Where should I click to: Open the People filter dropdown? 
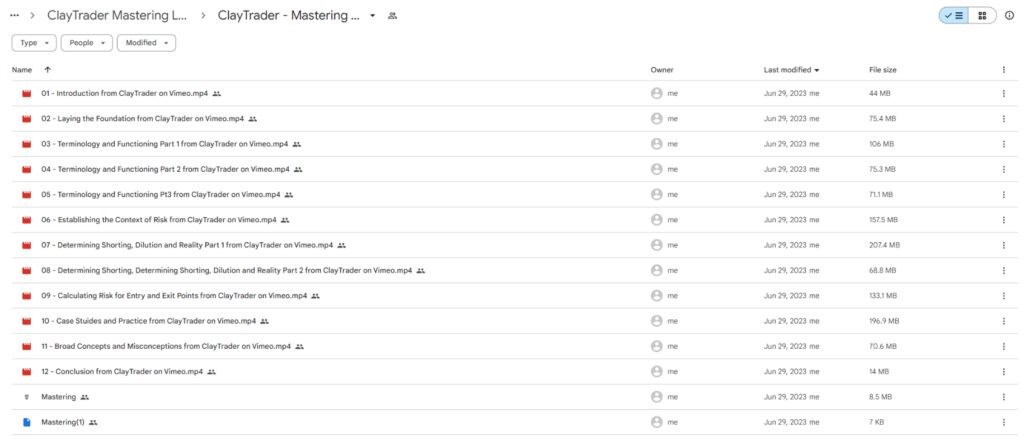pos(86,43)
